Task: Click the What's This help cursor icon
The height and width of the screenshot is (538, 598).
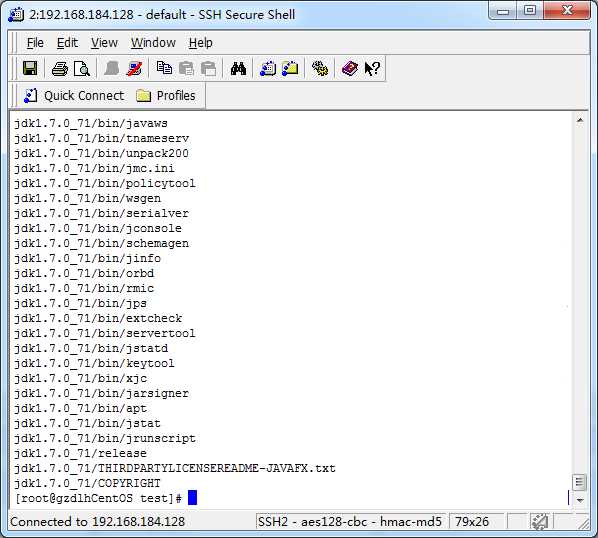Action: (371, 69)
